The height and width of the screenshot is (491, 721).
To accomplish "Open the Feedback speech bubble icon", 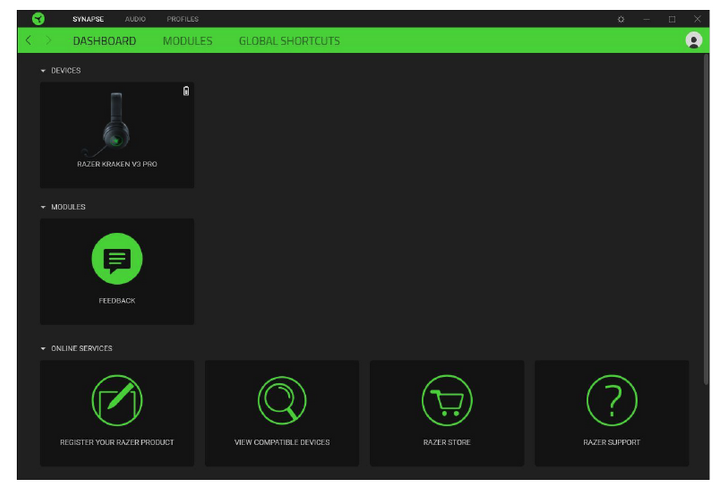I will pos(117,259).
